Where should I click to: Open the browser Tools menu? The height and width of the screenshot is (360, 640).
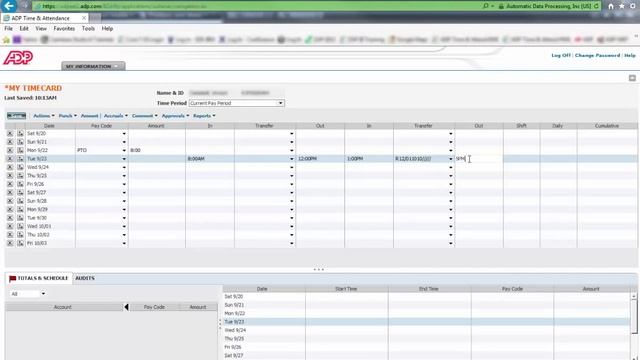88,29
